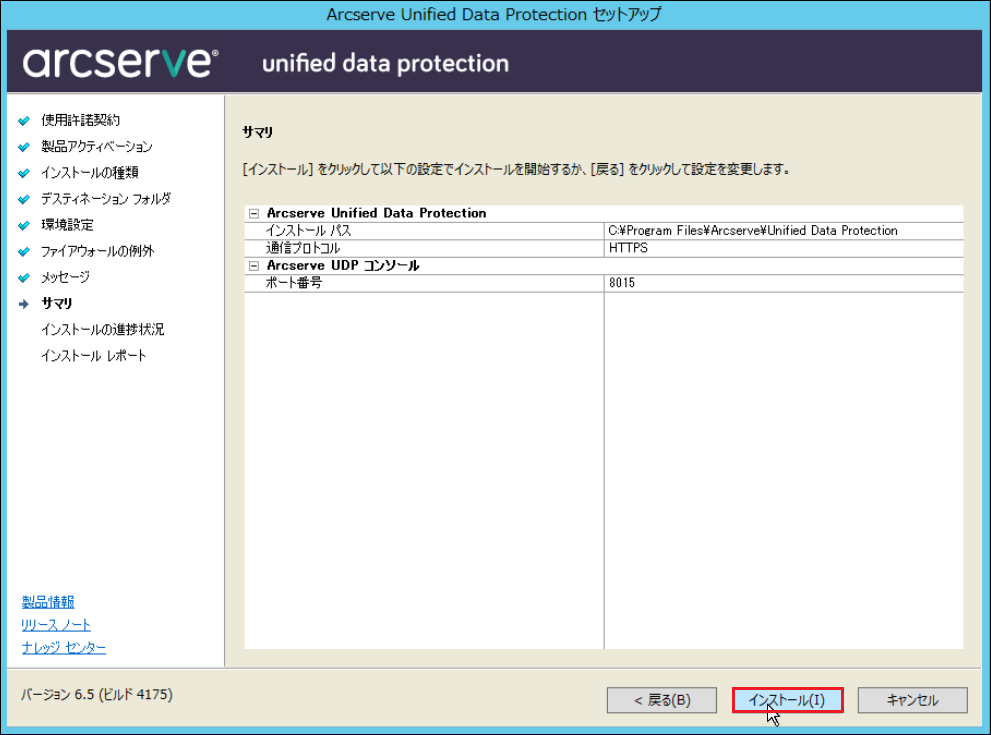Click the 通信プロトコル label cell

pos(424,248)
